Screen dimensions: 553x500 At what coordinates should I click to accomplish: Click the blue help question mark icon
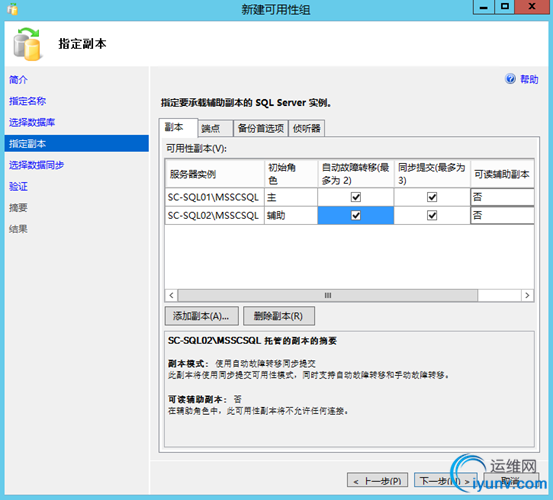pyautogui.click(x=510, y=79)
